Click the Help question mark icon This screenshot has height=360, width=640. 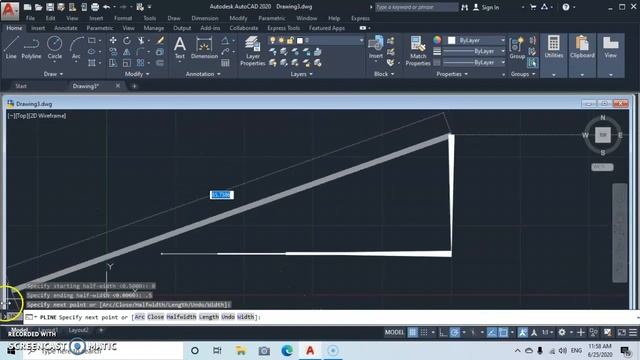point(566,7)
